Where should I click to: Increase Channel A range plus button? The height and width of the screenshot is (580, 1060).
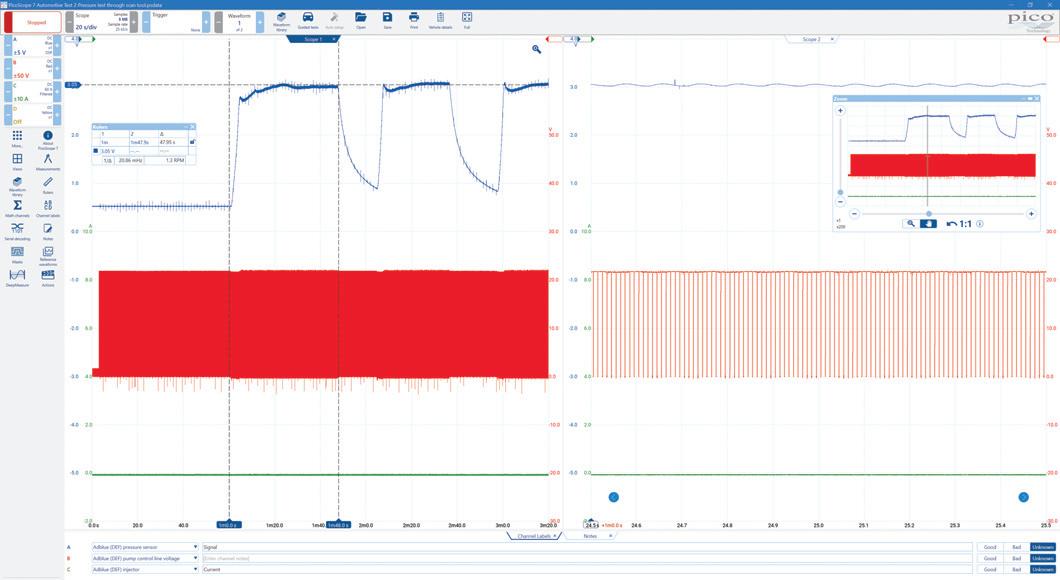[57, 46]
